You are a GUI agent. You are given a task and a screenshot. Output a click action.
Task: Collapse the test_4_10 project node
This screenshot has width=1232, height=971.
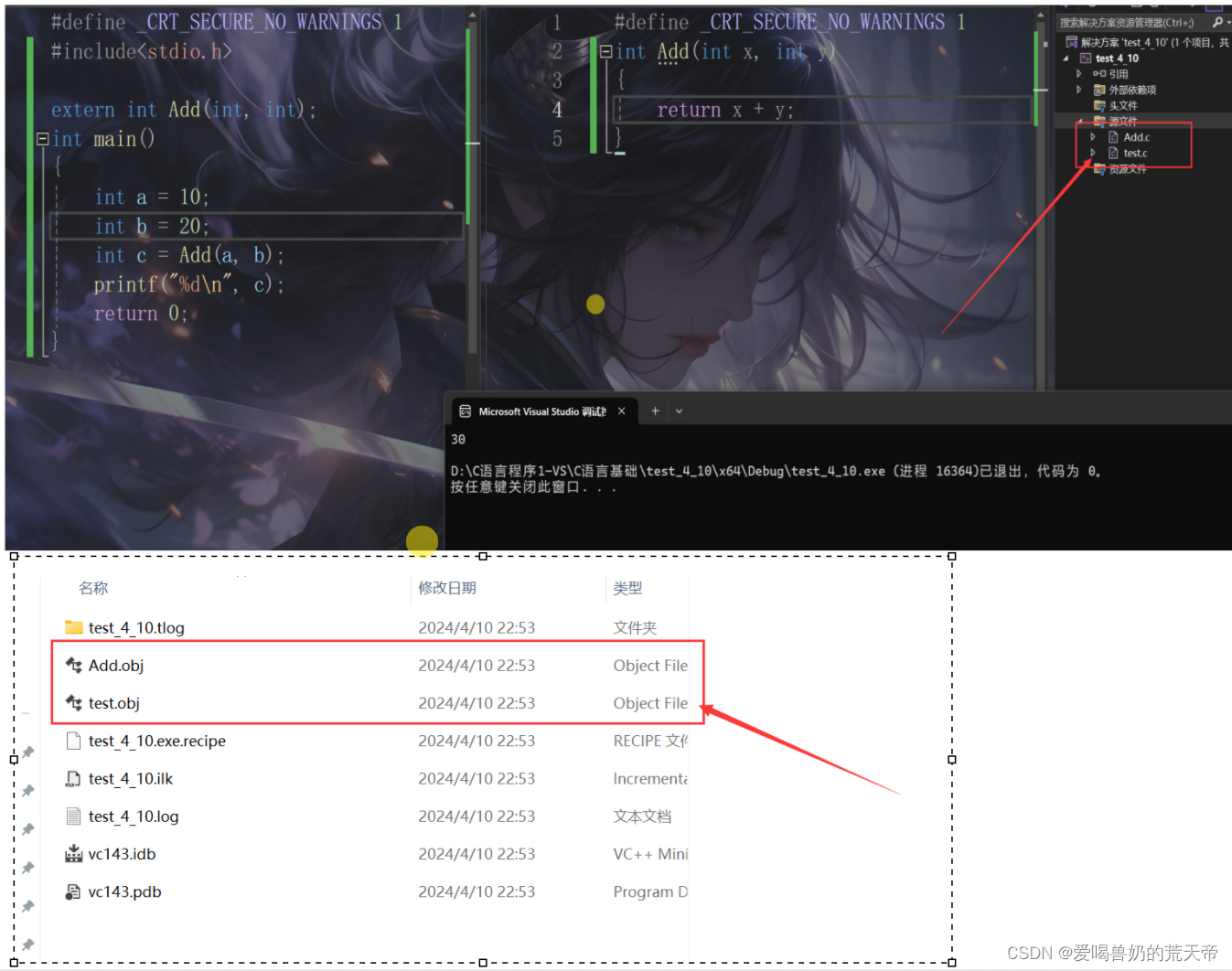[x=1067, y=58]
